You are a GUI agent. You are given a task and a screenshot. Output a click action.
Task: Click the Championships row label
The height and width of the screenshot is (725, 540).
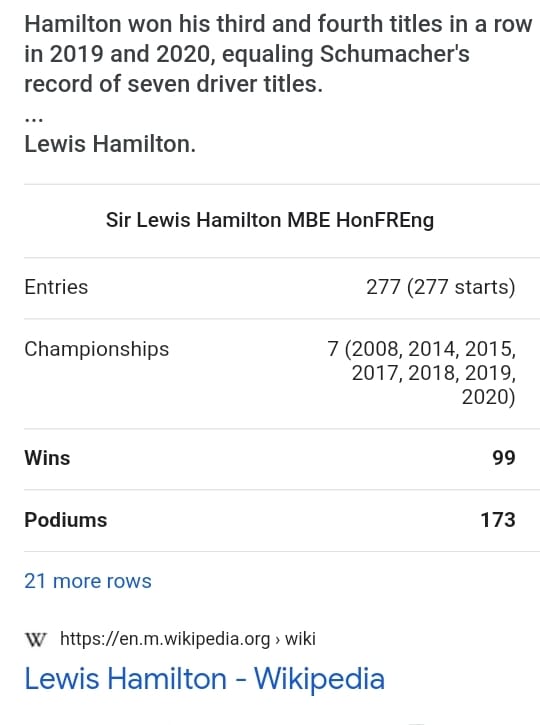click(x=97, y=349)
